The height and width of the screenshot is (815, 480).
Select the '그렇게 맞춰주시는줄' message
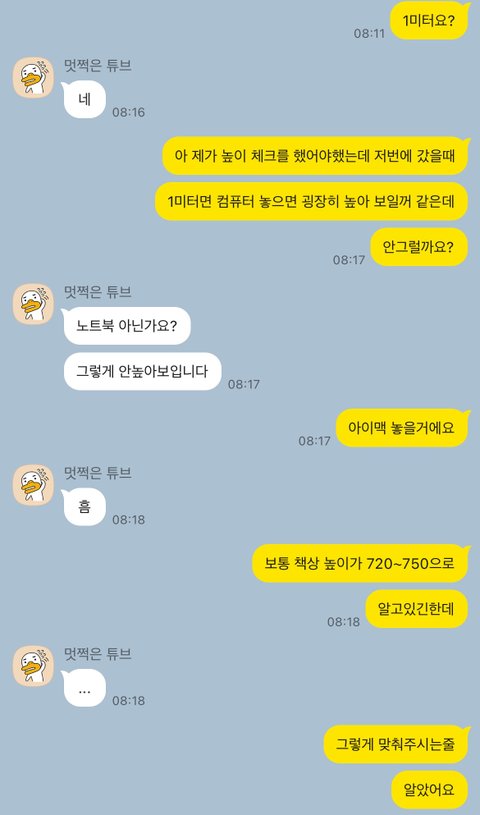click(396, 744)
